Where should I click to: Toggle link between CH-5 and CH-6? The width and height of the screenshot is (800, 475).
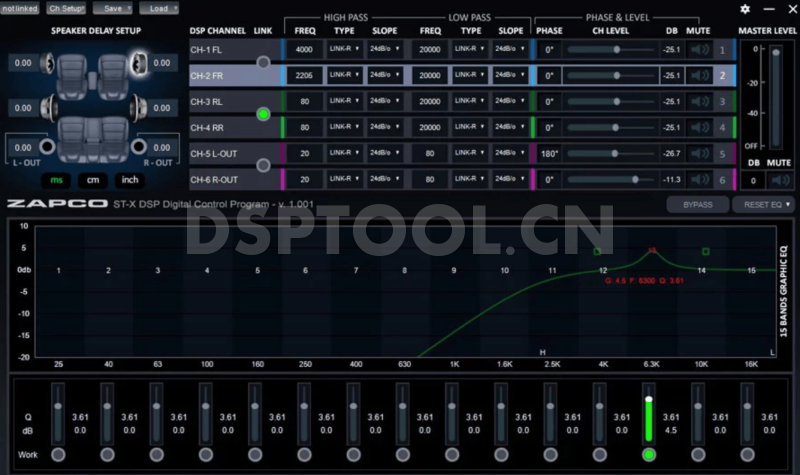pyautogui.click(x=263, y=165)
